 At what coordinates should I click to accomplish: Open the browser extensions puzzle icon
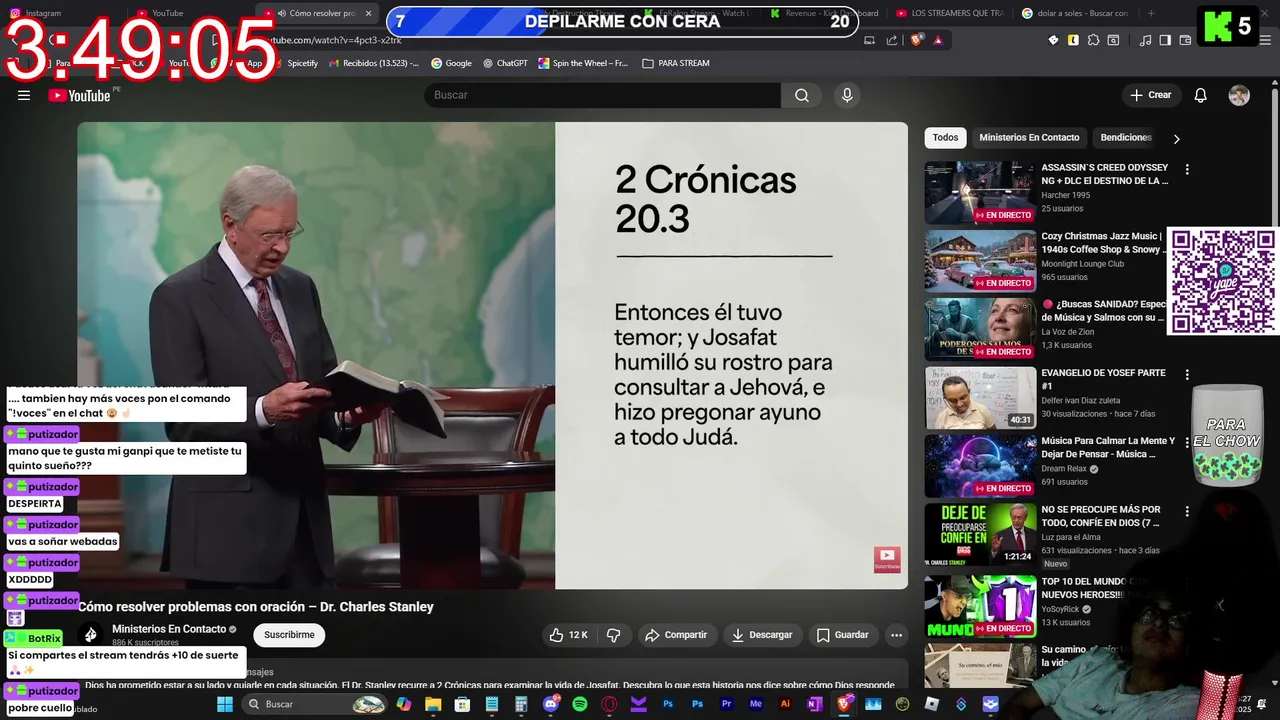point(1093,40)
